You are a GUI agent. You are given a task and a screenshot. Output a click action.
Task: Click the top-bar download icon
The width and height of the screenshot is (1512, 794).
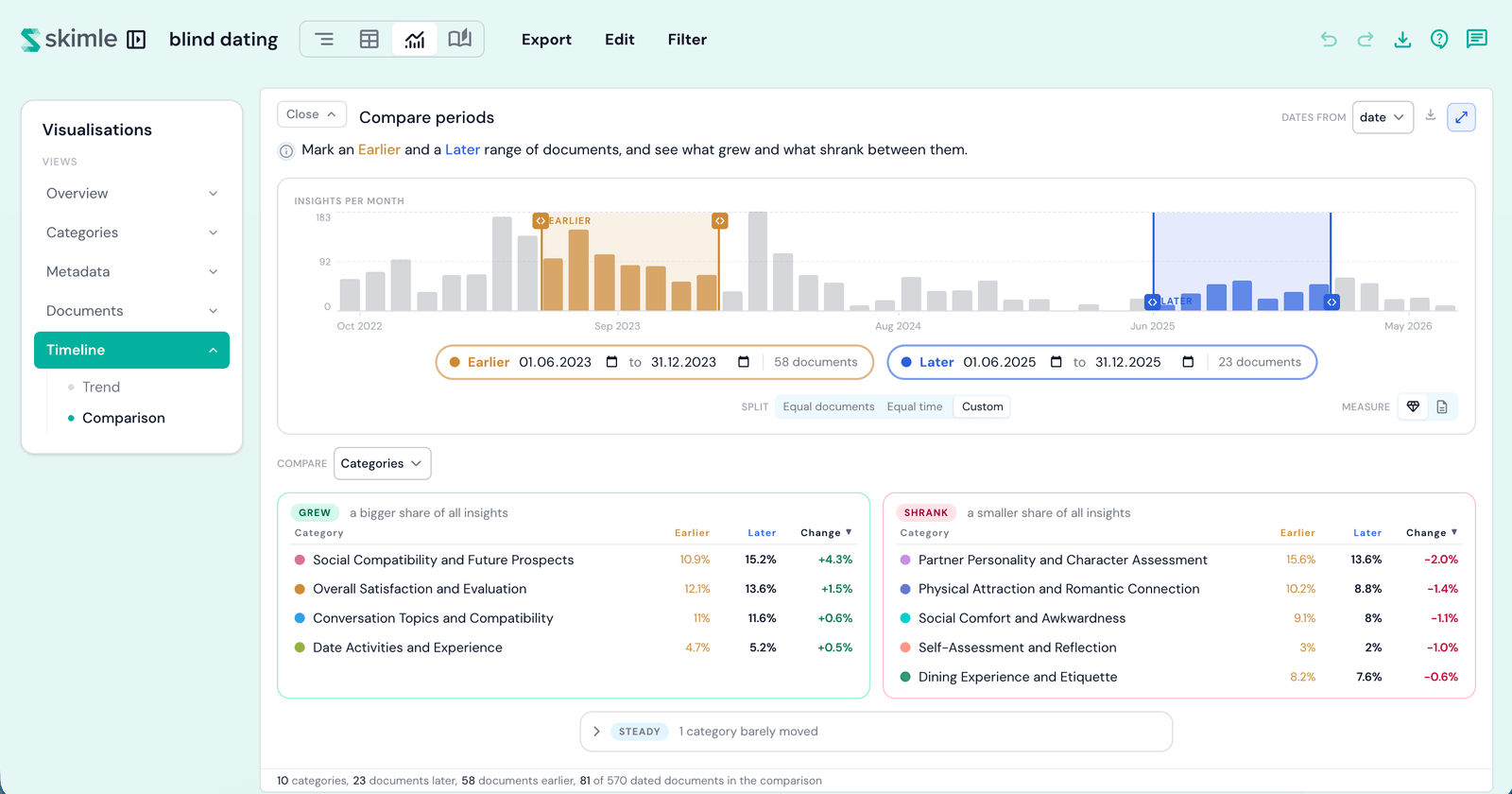tap(1402, 40)
